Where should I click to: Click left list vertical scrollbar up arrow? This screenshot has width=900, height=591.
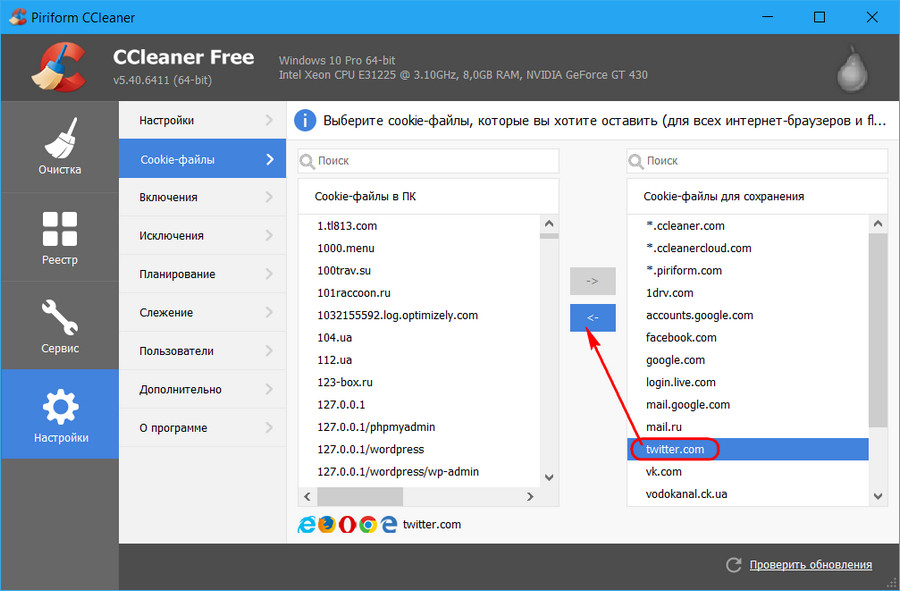click(549, 224)
